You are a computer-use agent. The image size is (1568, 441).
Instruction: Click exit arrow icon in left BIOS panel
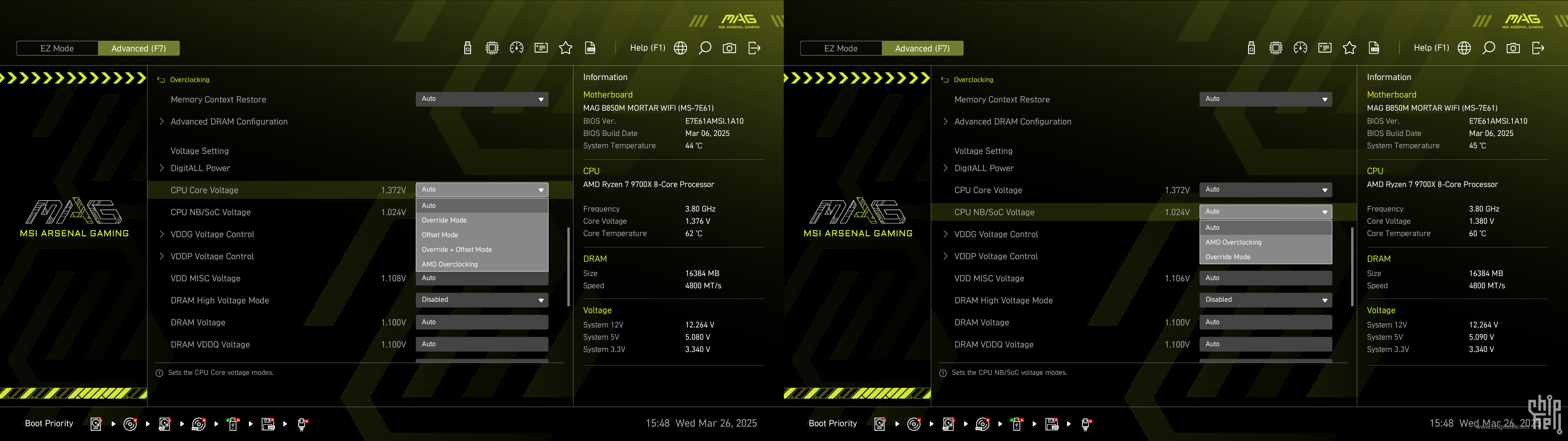pos(754,48)
